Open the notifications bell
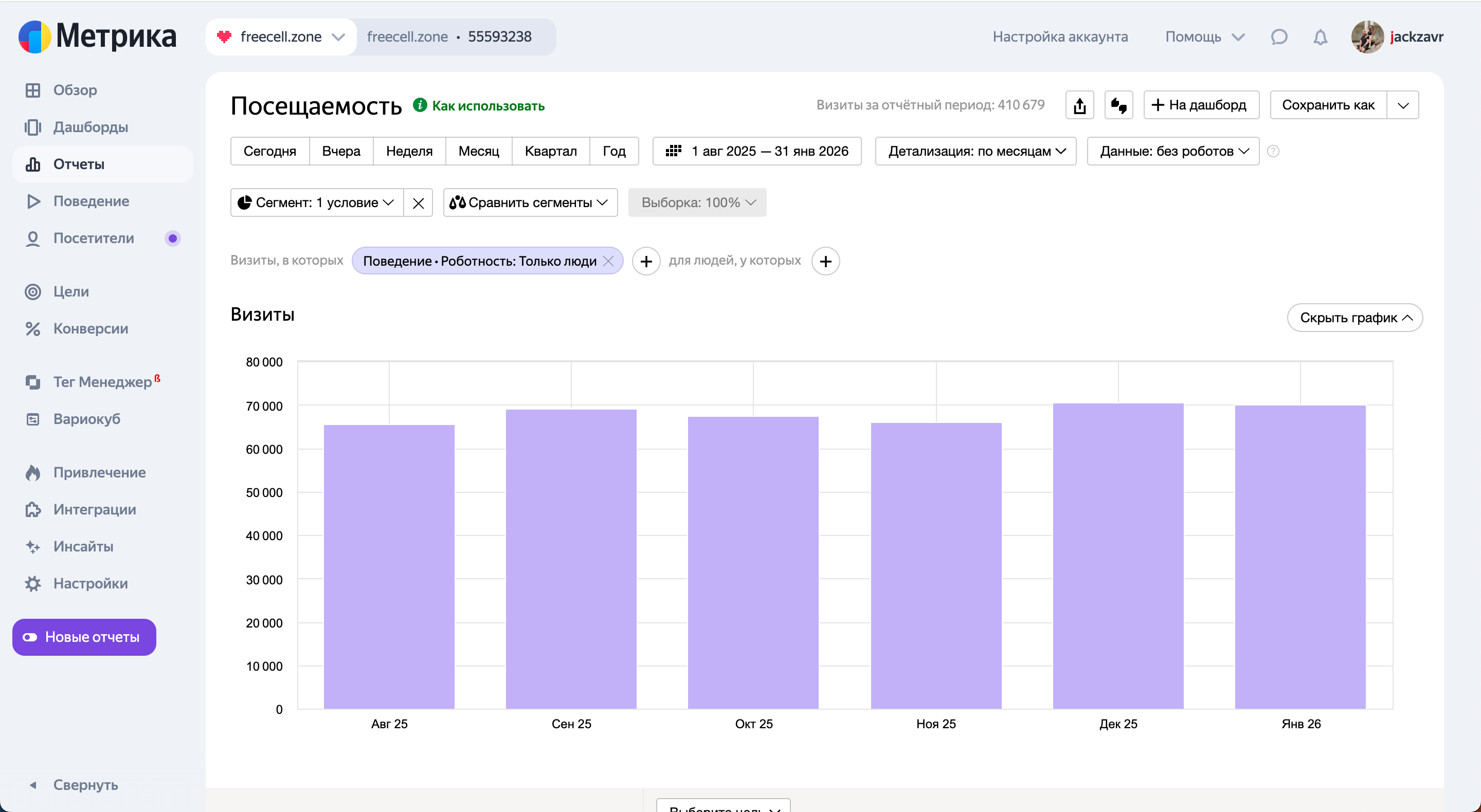This screenshot has height=812, width=1481. [x=1320, y=37]
